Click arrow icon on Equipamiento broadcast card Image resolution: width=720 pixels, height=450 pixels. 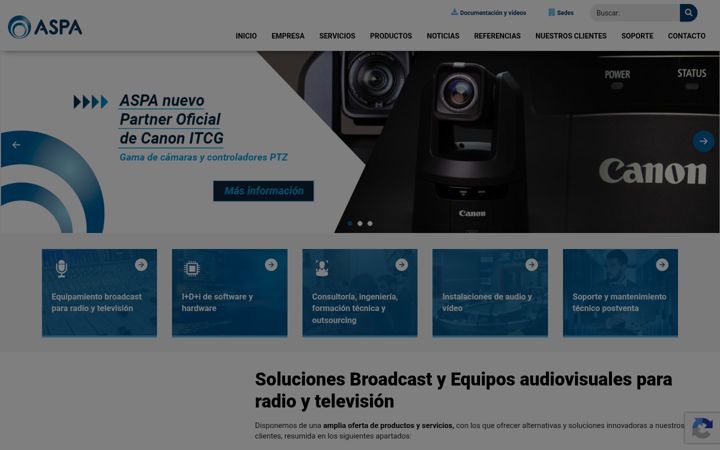[x=141, y=264]
